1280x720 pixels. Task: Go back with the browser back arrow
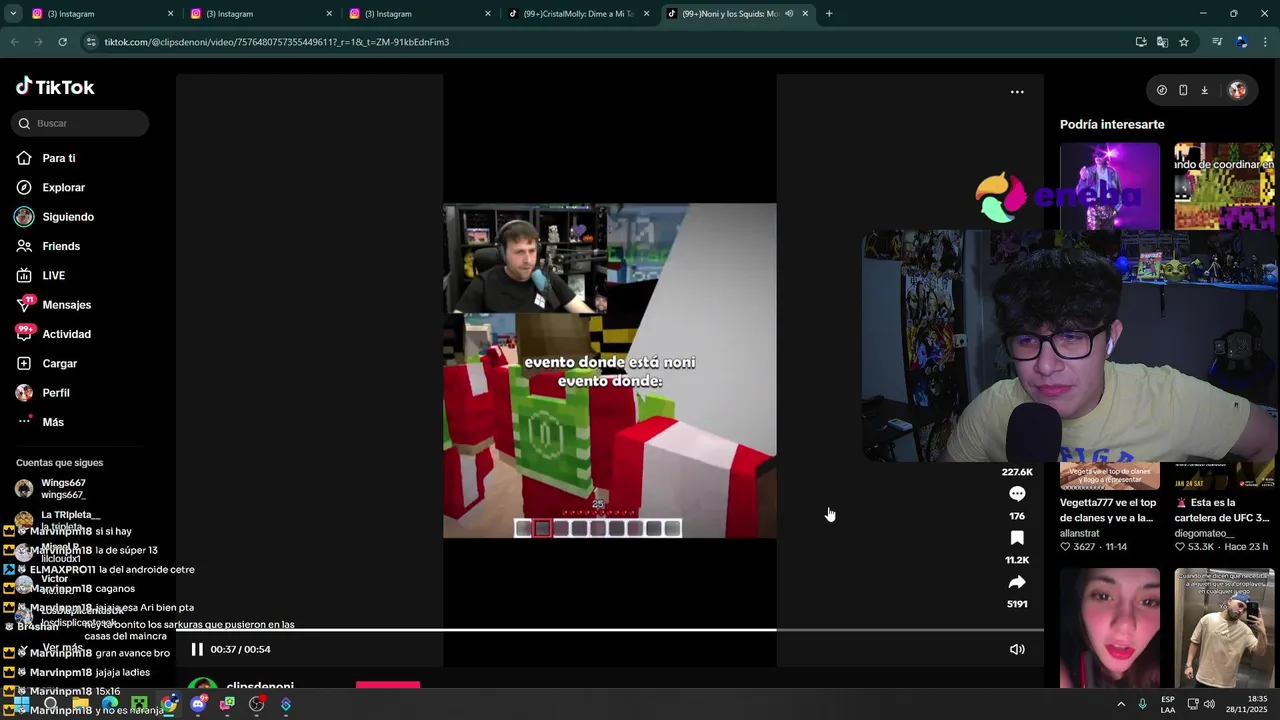coord(14,42)
